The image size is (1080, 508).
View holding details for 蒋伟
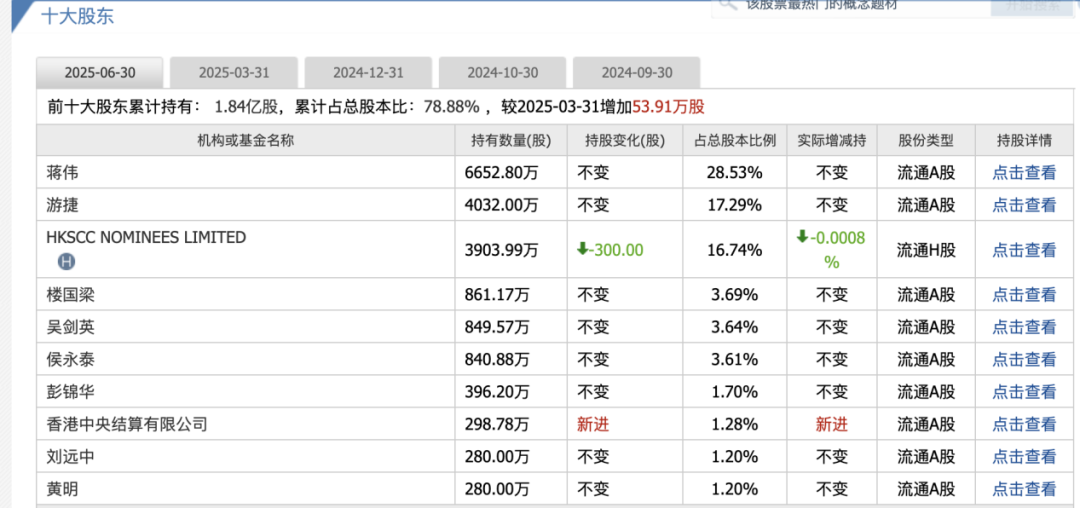(1024, 172)
